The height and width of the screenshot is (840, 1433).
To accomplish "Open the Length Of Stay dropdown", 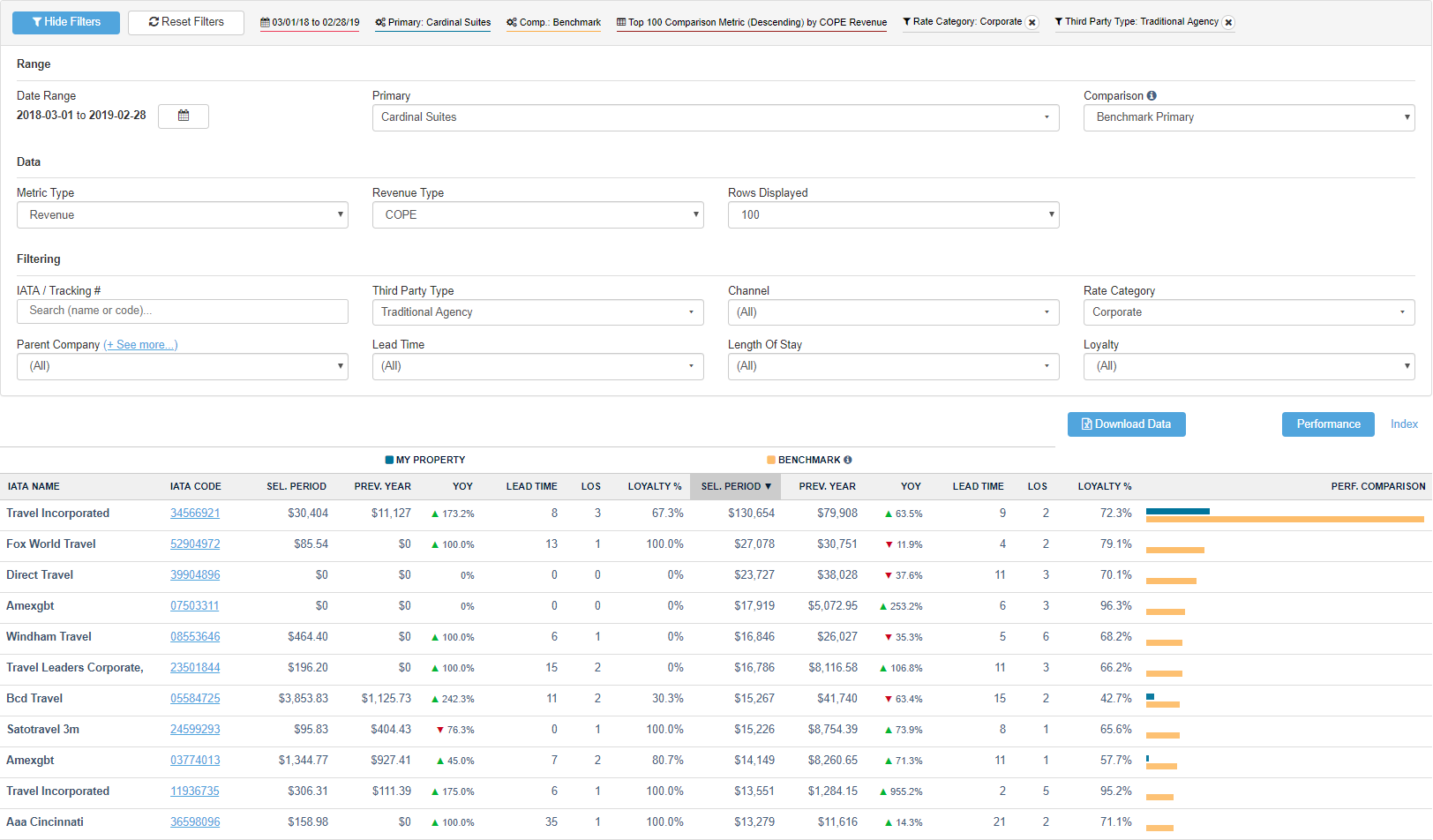I will tap(894, 366).
